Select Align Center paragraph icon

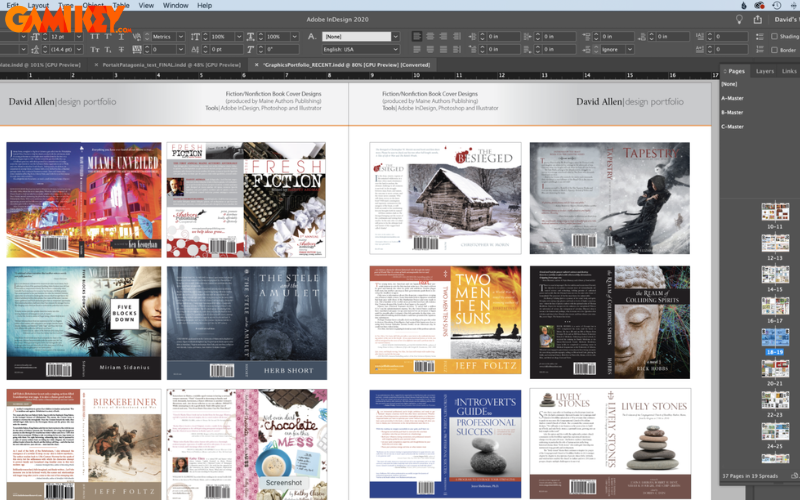430,36
